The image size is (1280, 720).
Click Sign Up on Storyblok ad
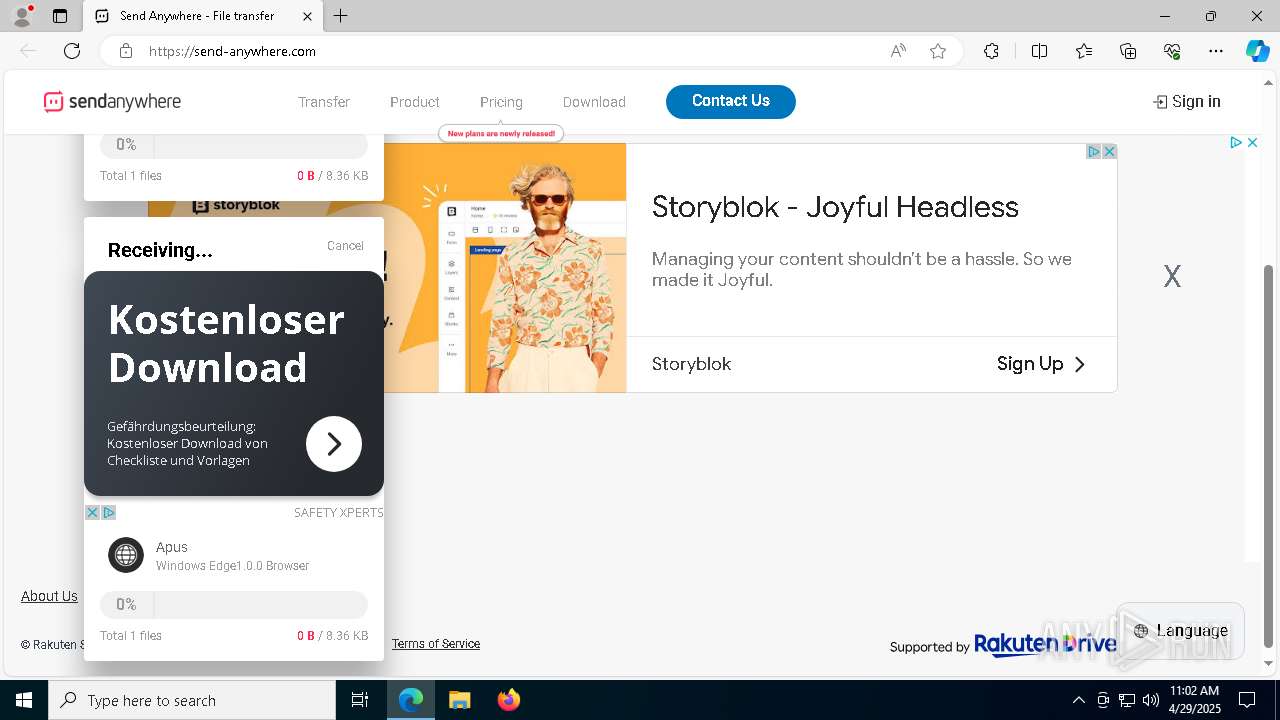pyautogui.click(x=1042, y=364)
